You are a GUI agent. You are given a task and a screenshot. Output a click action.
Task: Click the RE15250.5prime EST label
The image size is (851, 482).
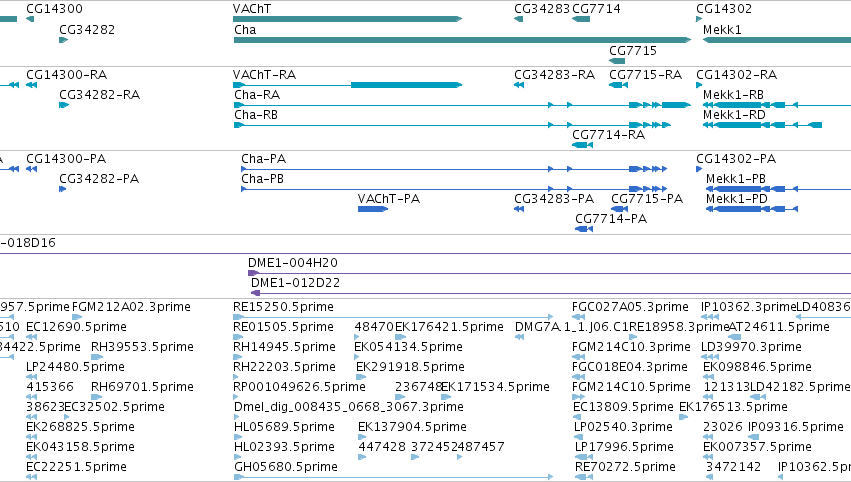click(283, 307)
